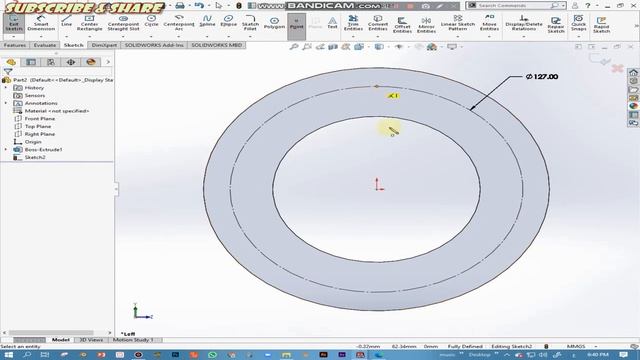
Task: Open the DimXpertManager panel tab
Action: click(71, 62)
